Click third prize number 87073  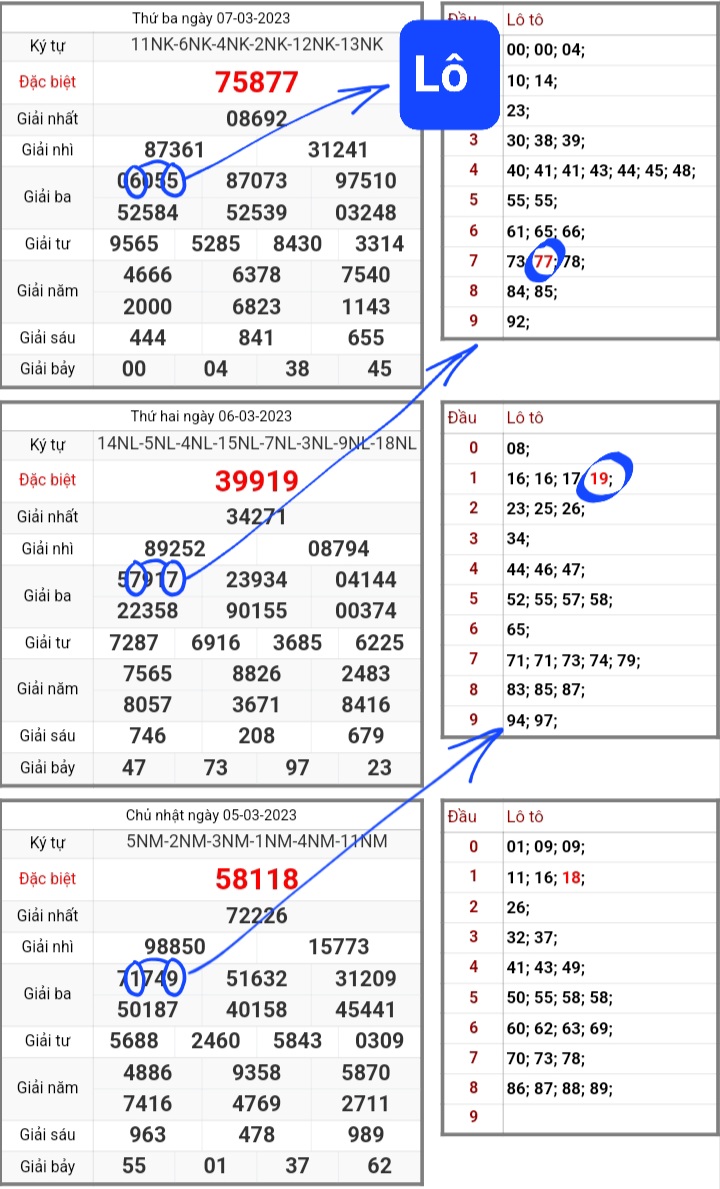tap(257, 180)
